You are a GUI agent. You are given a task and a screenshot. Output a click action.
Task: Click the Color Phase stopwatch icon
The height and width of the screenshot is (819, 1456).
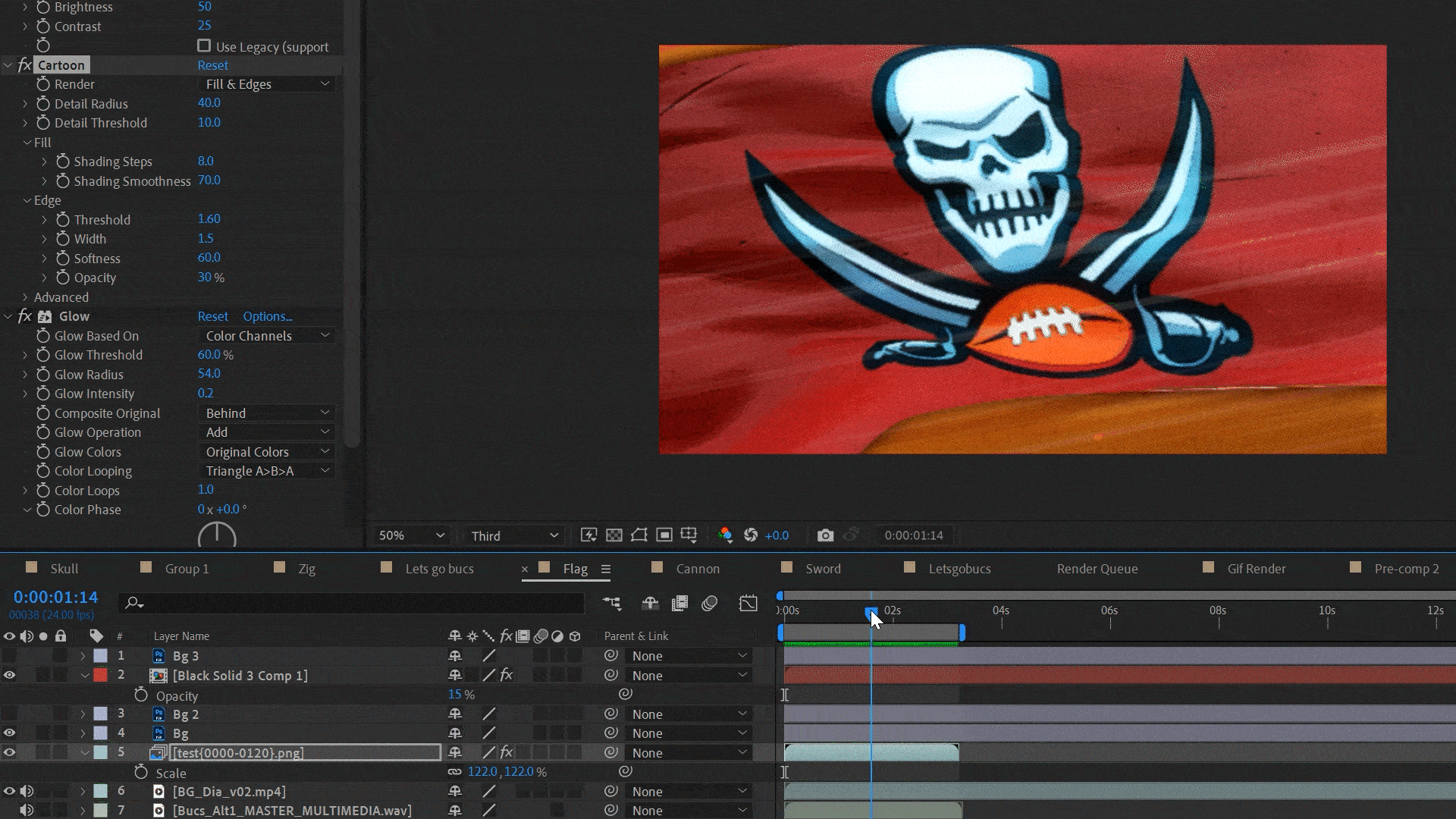coord(43,510)
